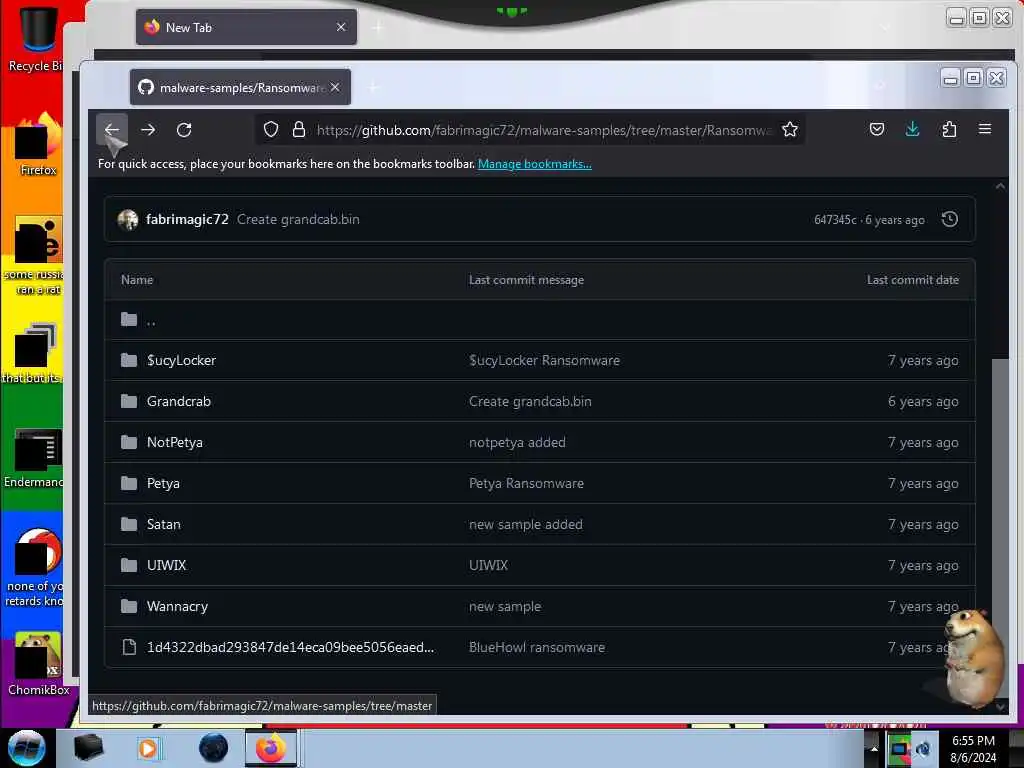Open the $ucyLocker Ransomware commit message
Image resolution: width=1024 pixels, height=768 pixels.
pos(544,360)
